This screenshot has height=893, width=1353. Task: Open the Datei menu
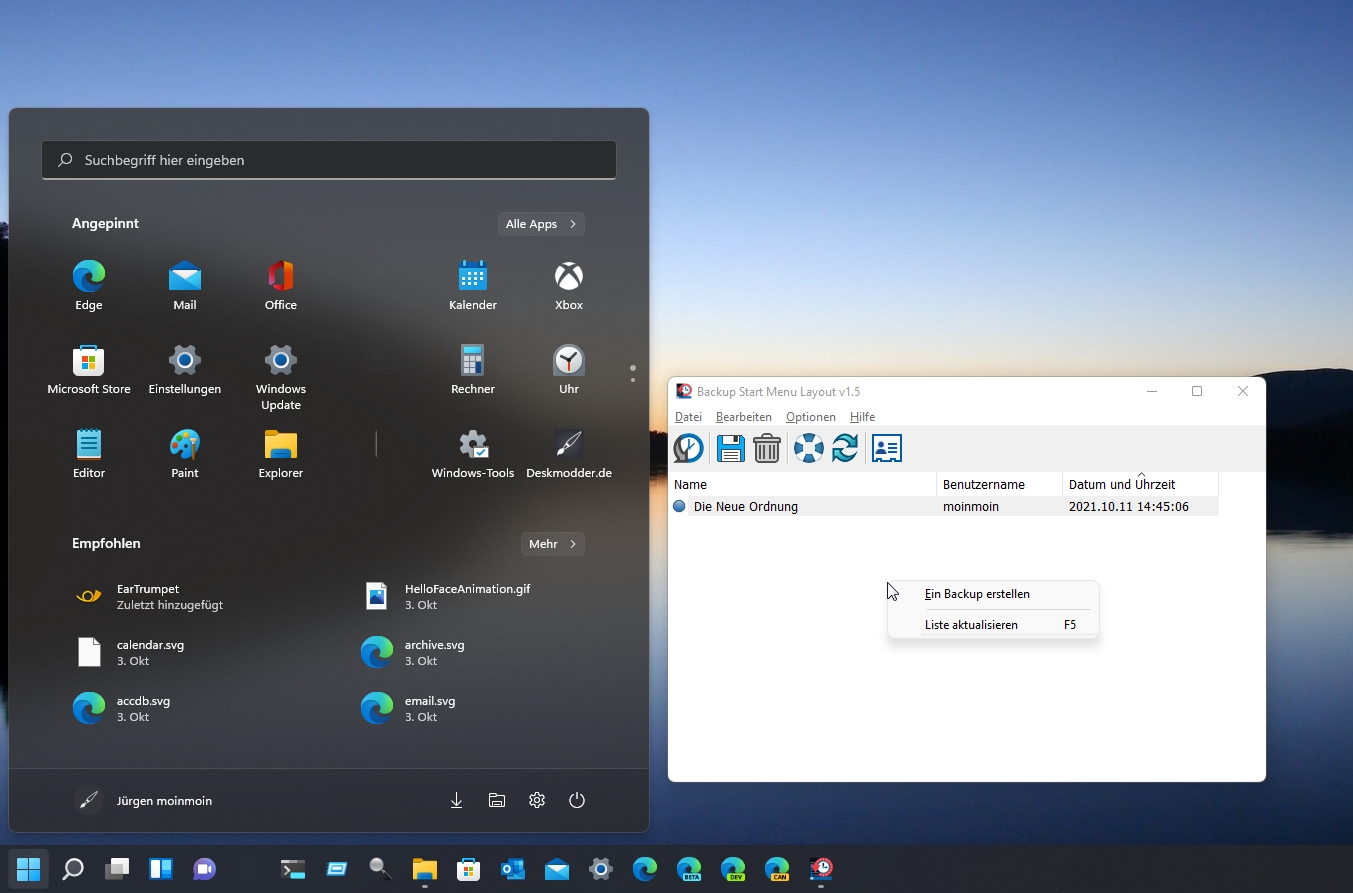pyautogui.click(x=688, y=417)
